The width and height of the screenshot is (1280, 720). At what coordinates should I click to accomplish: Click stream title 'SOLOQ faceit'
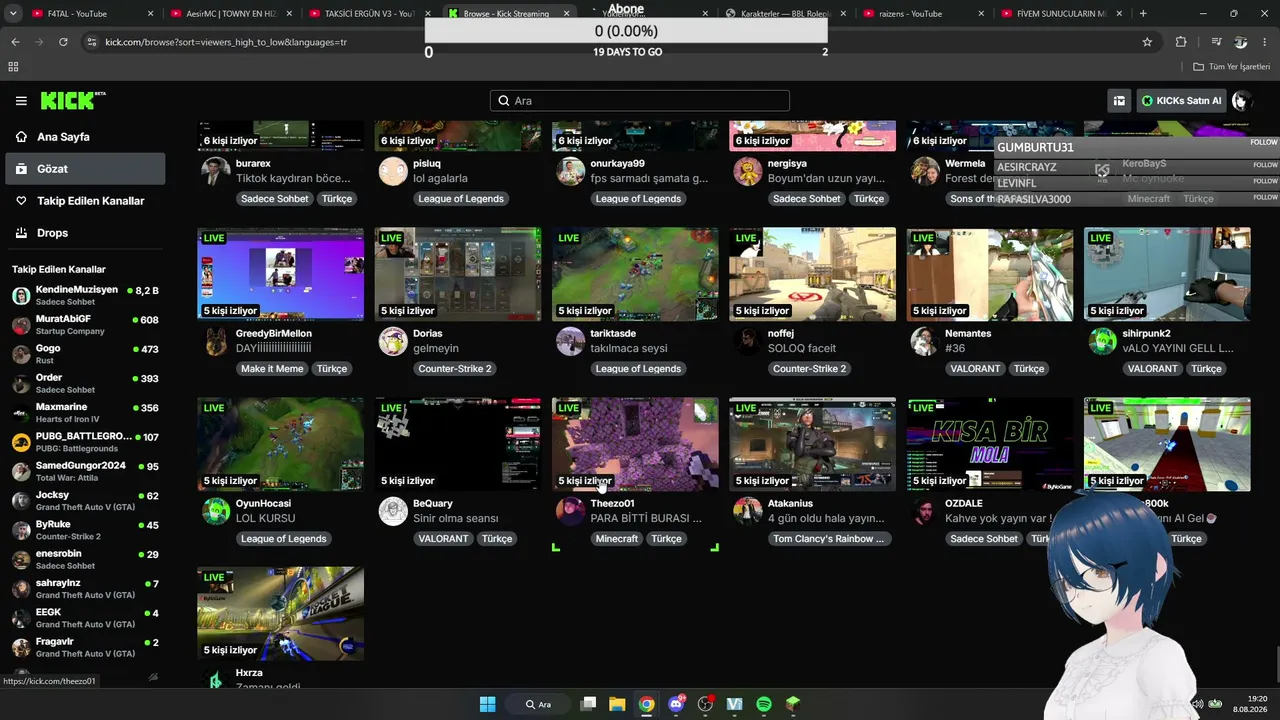click(802, 348)
